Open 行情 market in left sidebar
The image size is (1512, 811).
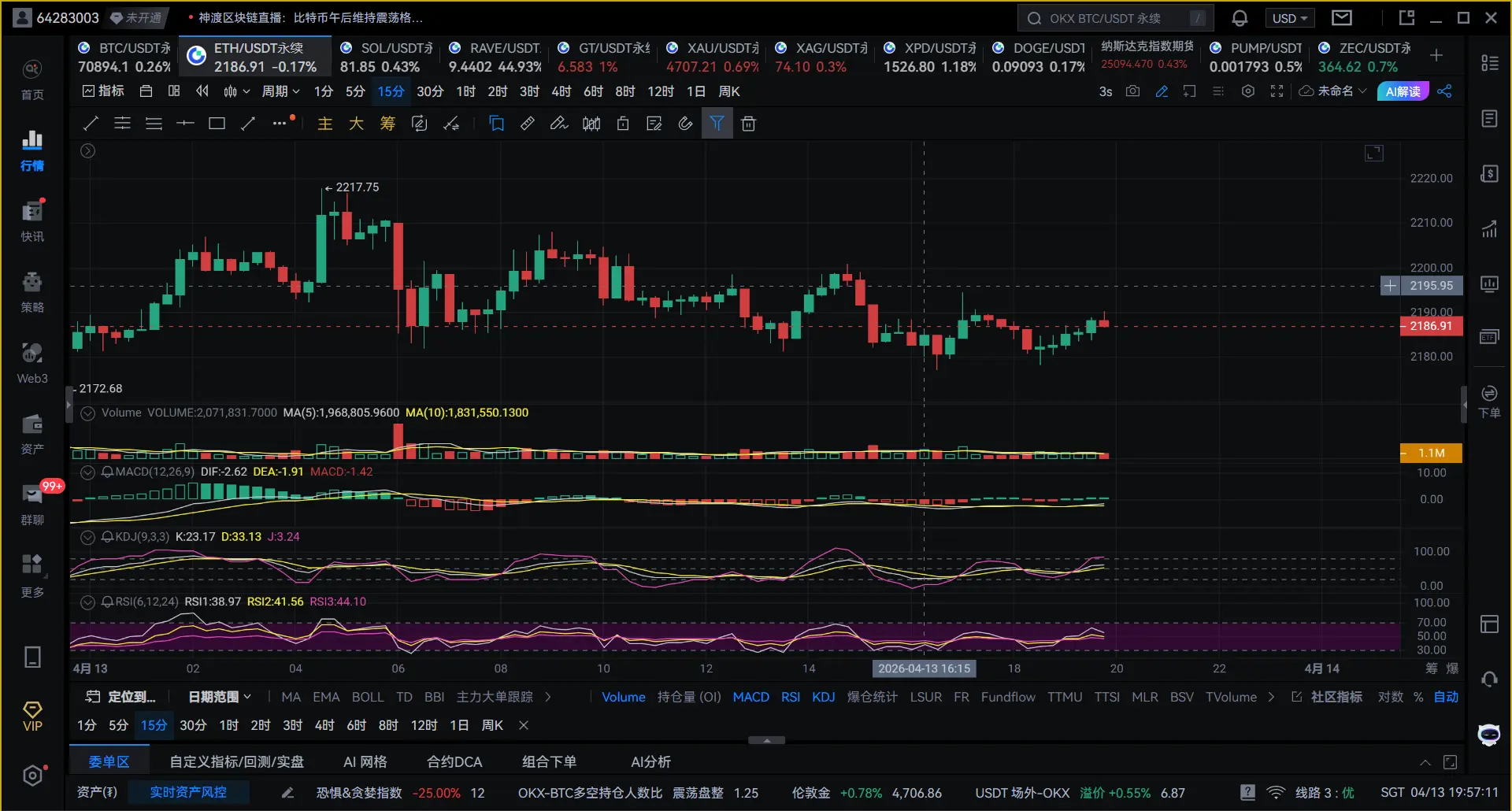32,150
